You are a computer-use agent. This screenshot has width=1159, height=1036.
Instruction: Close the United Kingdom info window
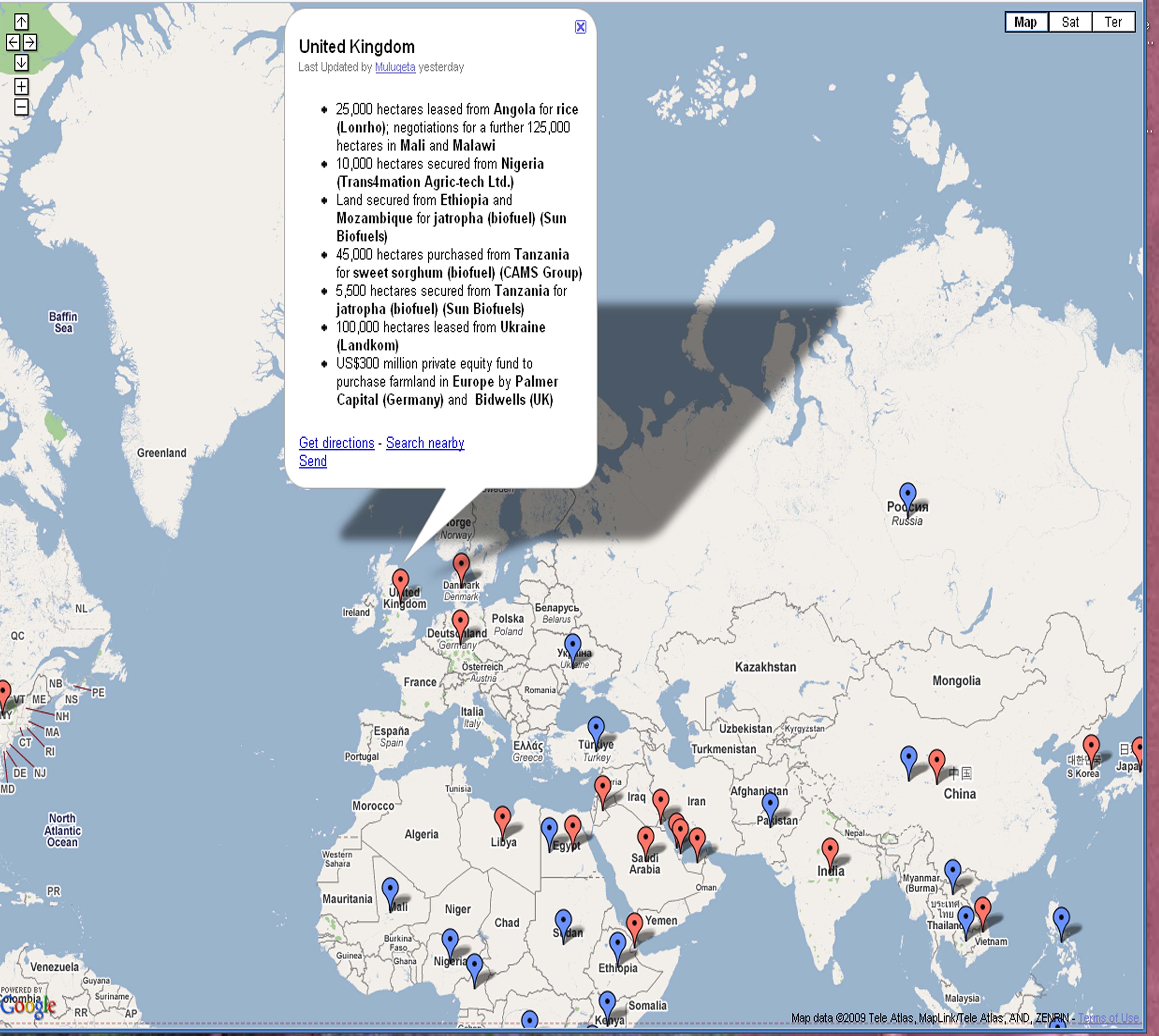click(x=580, y=27)
